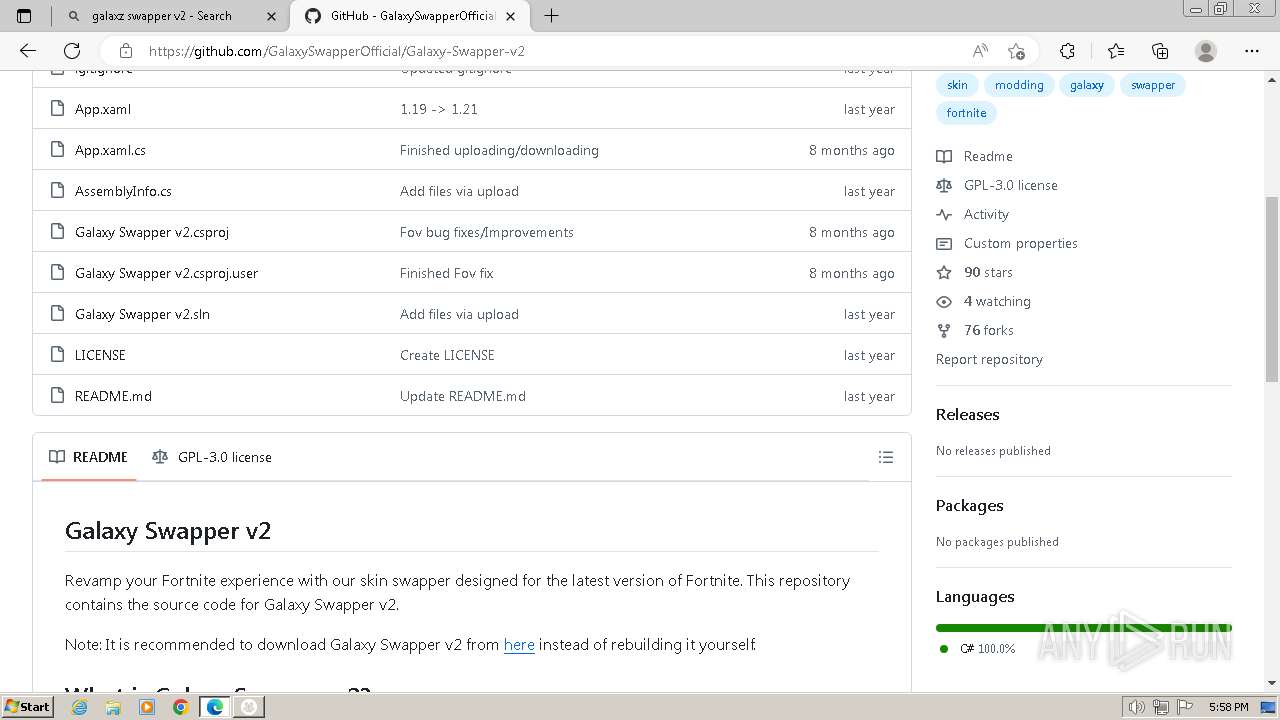Open Custom properties sidebar link
The width and height of the screenshot is (1280, 720).
pos(1007,243)
